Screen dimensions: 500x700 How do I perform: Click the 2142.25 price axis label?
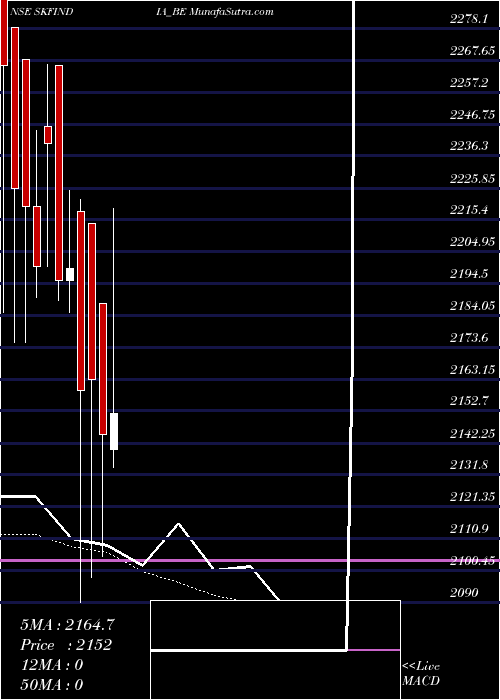[x=472, y=433]
